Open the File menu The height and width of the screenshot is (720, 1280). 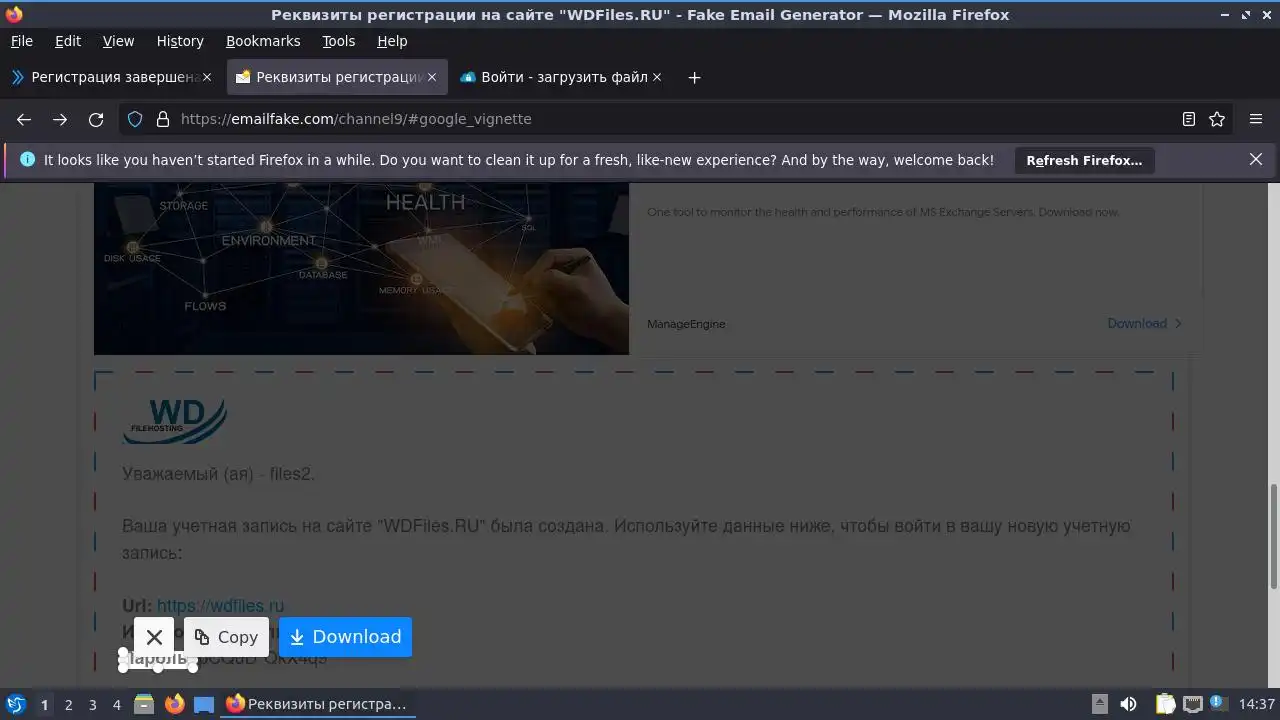point(21,41)
